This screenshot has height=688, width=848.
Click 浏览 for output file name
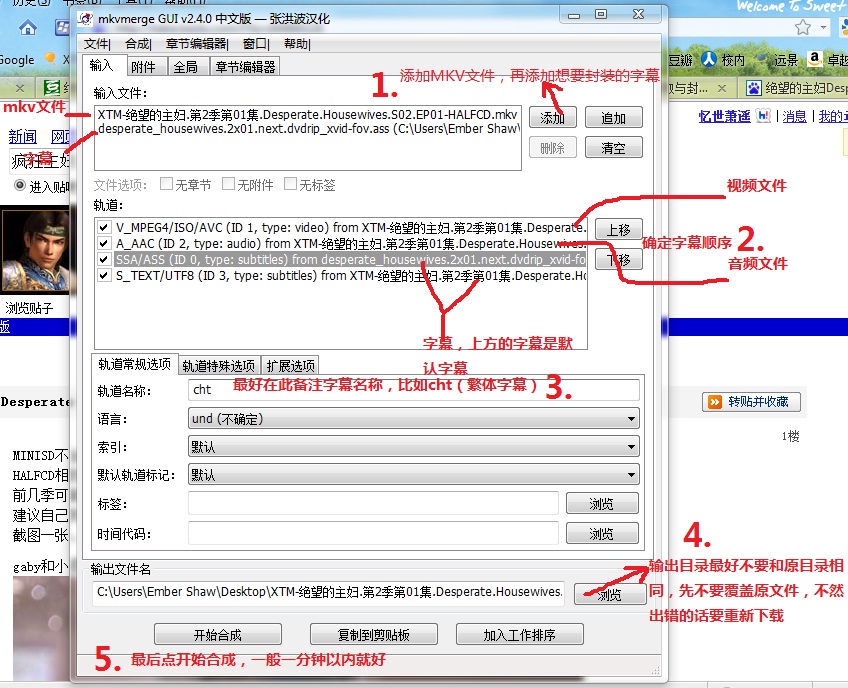(610, 594)
